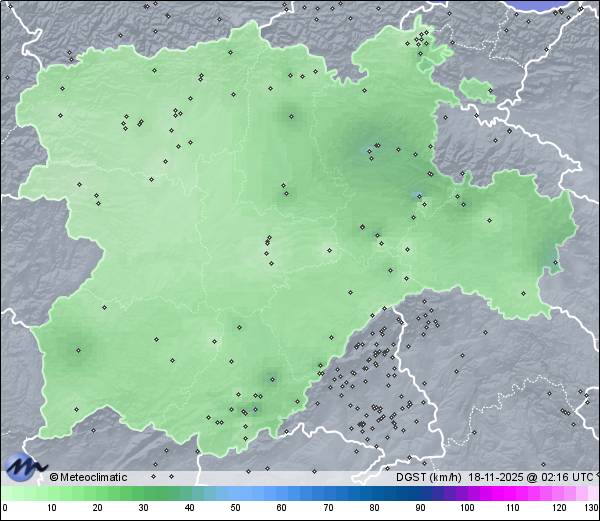Click the scale number 60 on the legend
This screenshot has height=521, width=600.
[282, 509]
